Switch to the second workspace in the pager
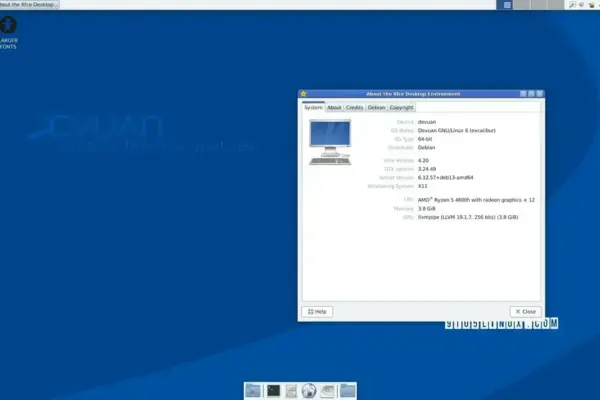 (522, 5)
